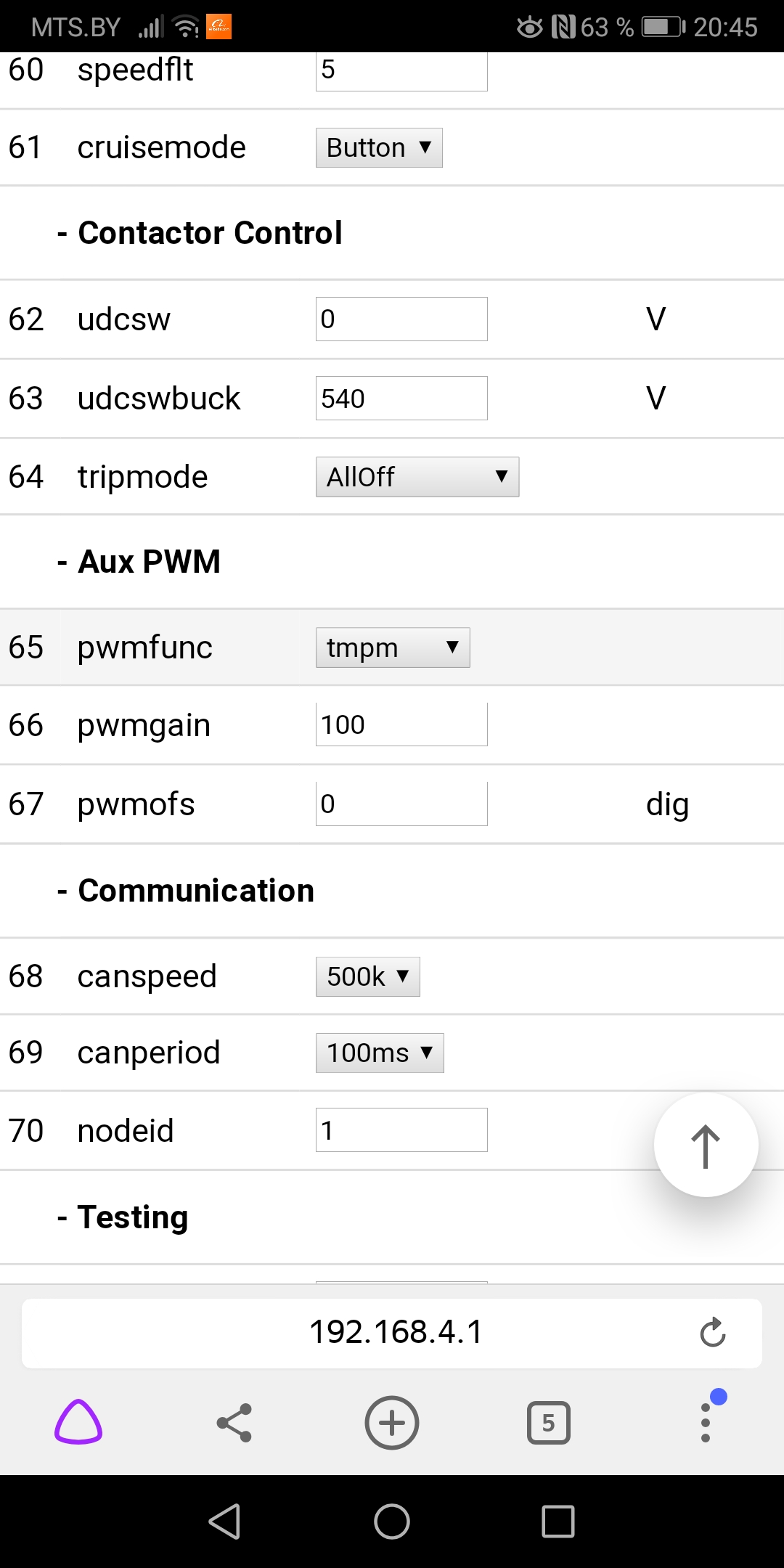The height and width of the screenshot is (1568, 784).
Task: Open the pwmfunc tmpm dropdown
Action: (393, 648)
